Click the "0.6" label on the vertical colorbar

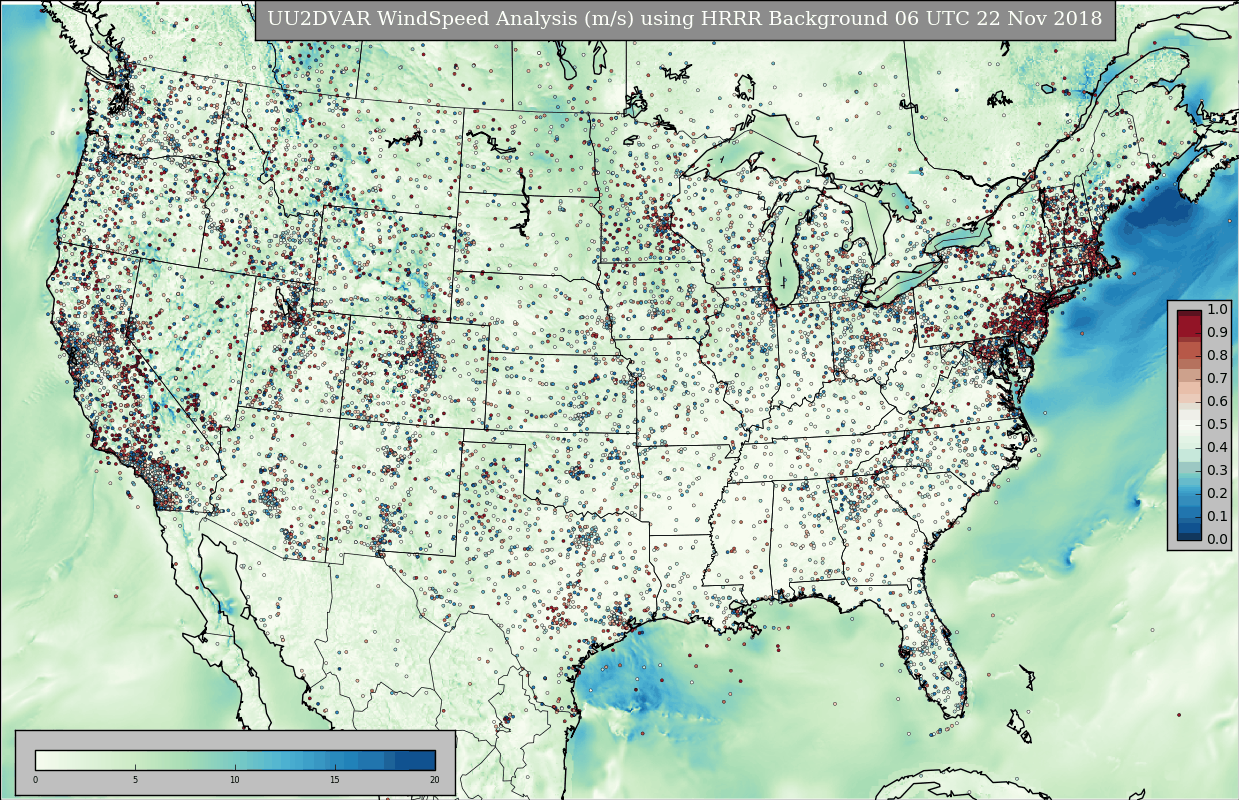(x=1217, y=402)
